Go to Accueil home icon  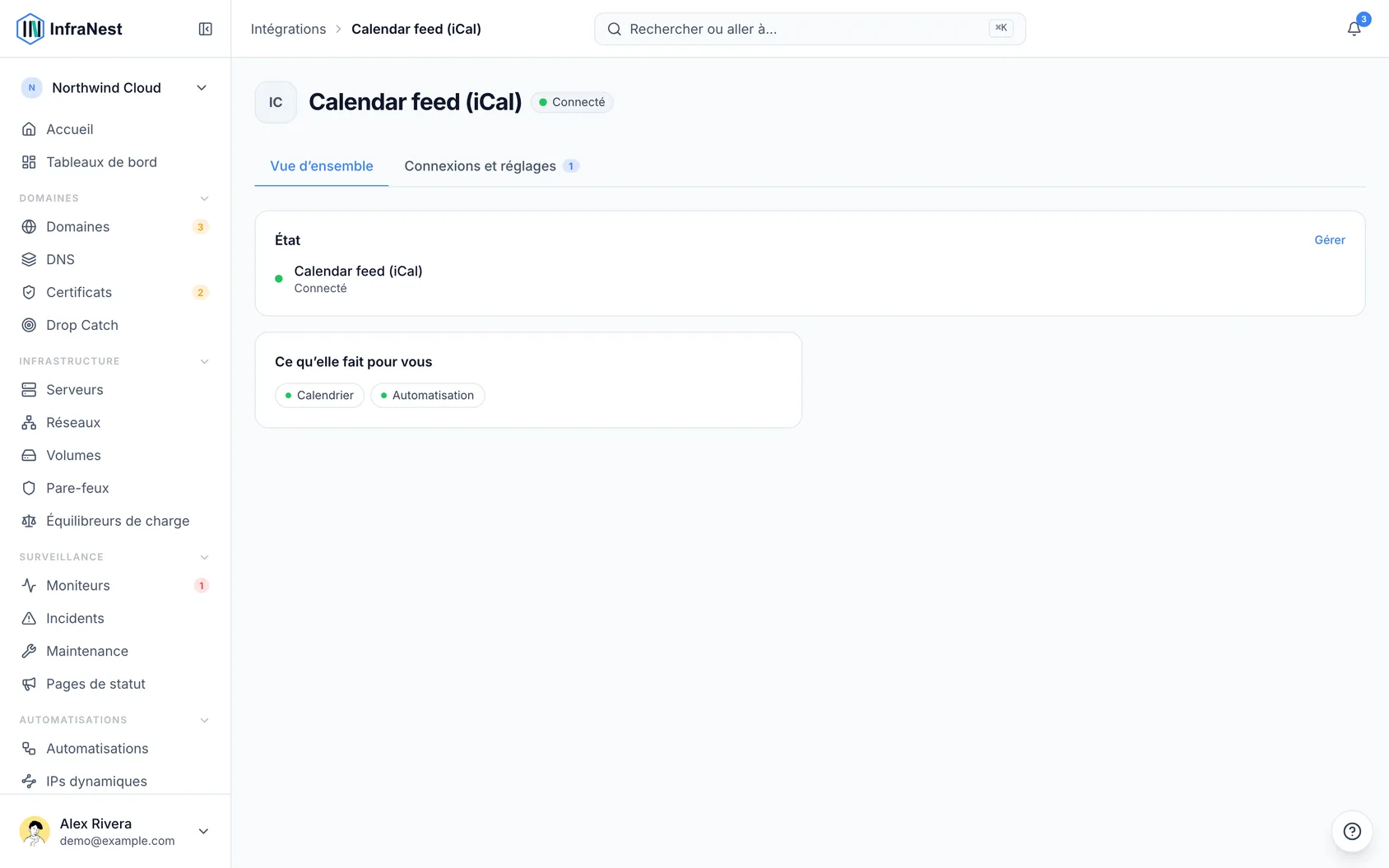pos(29,129)
